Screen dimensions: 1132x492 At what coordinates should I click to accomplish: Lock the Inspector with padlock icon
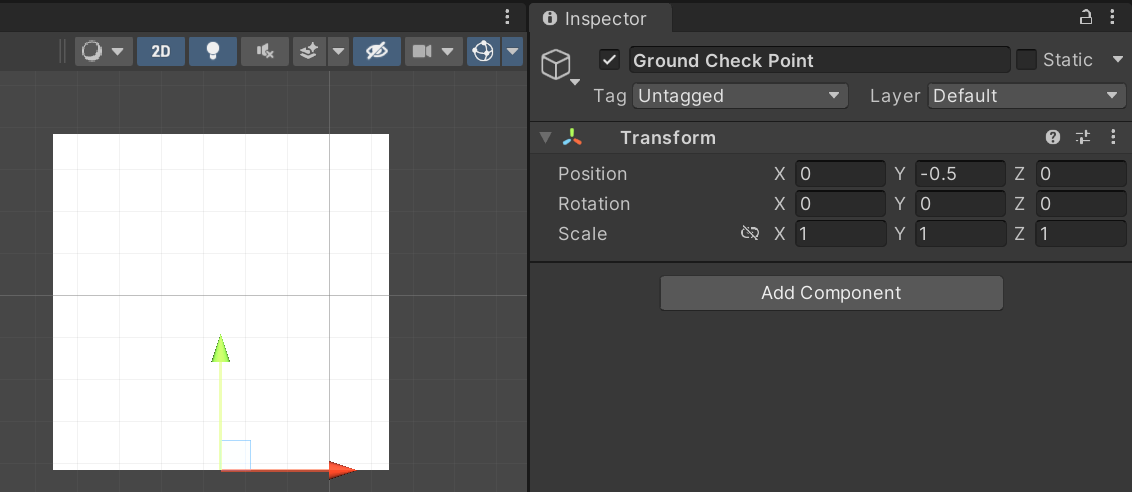[1085, 17]
